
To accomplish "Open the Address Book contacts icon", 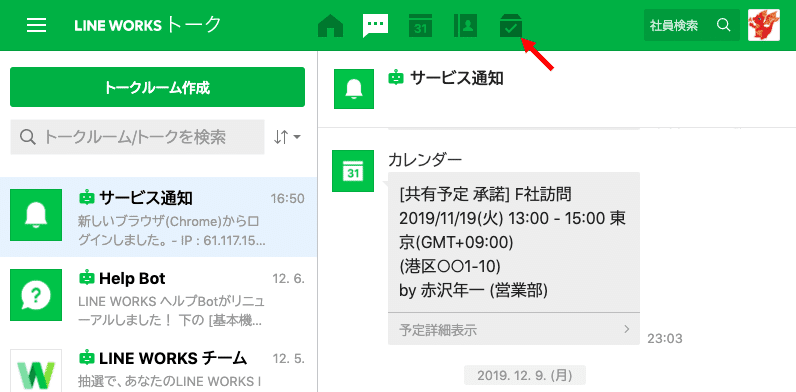I will pyautogui.click(x=465, y=26).
